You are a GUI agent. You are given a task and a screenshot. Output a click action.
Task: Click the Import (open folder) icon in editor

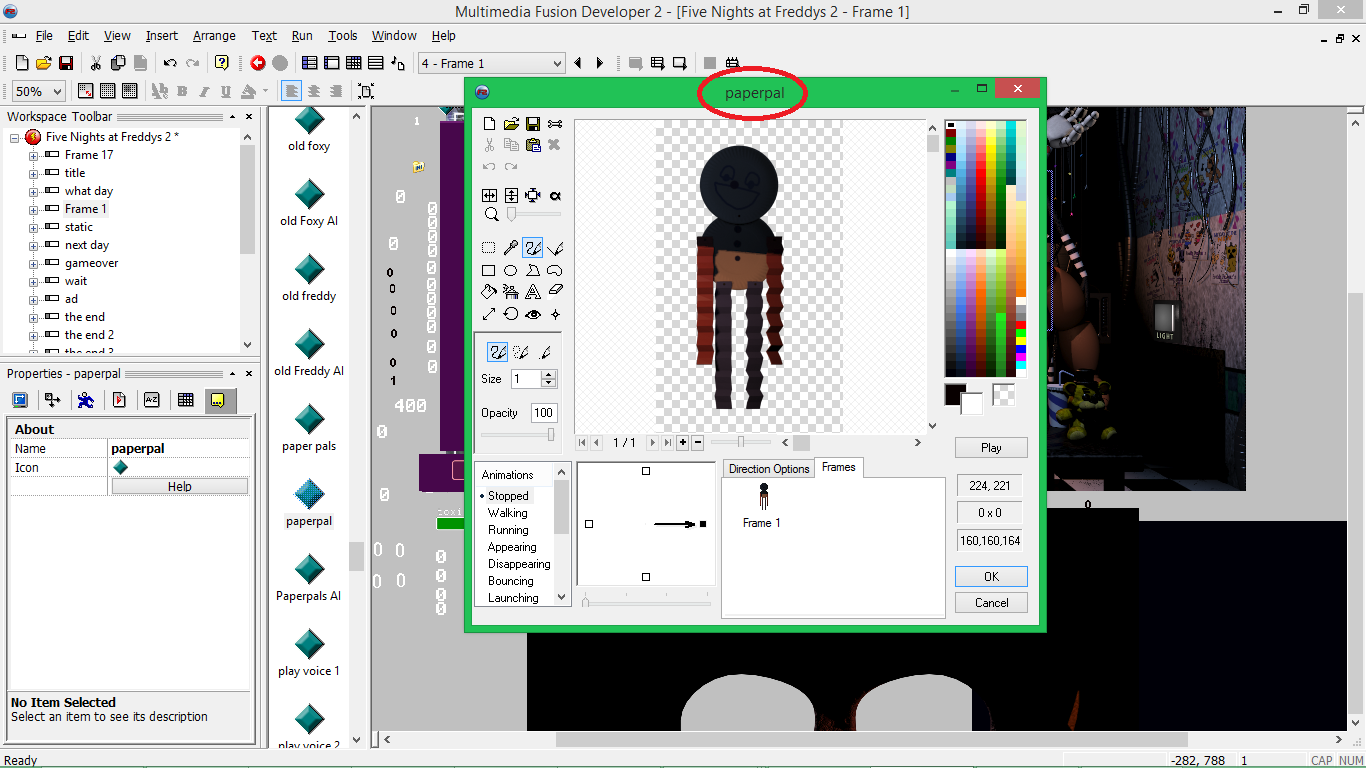pos(511,124)
